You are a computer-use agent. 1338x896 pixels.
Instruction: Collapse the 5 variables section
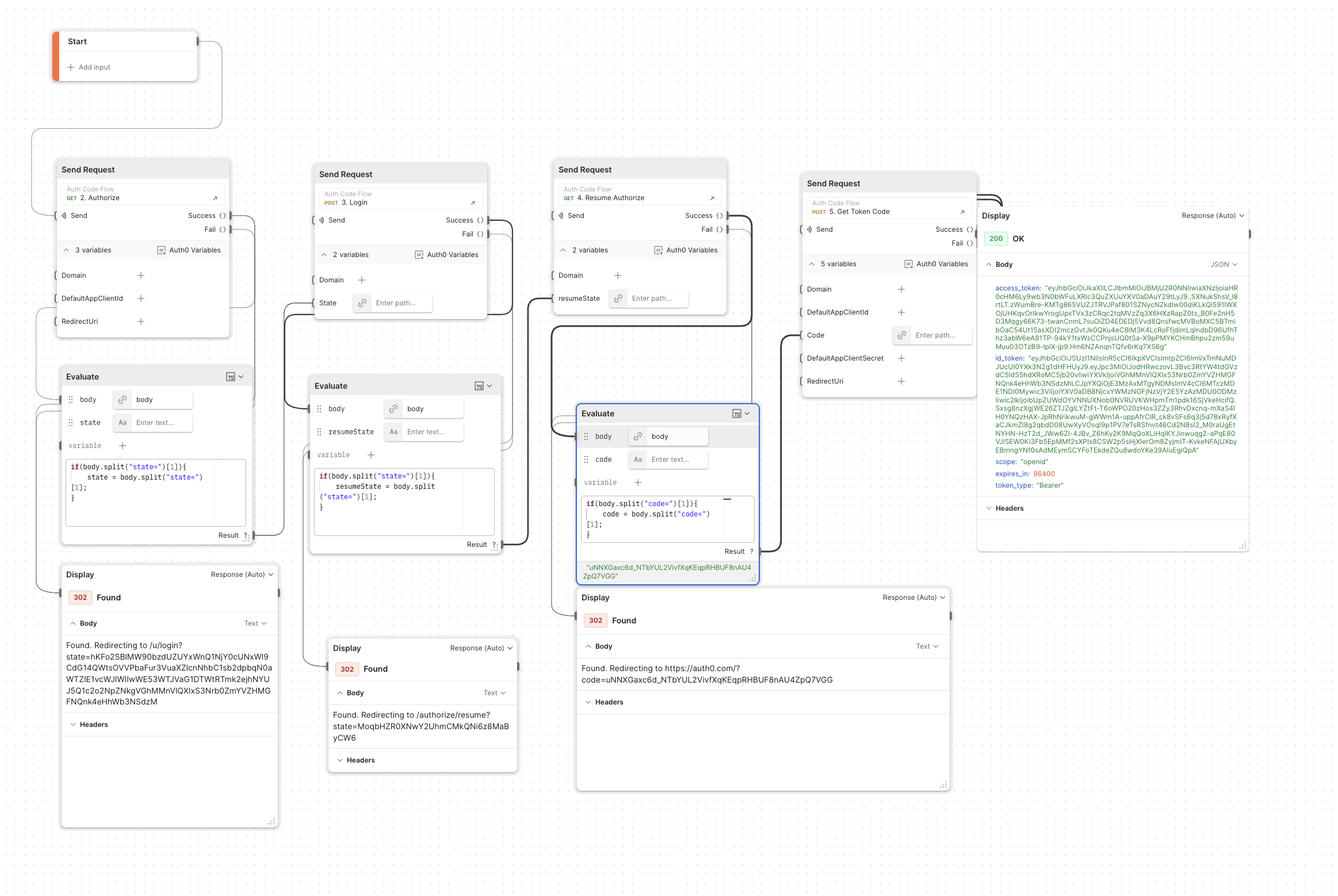coord(812,263)
